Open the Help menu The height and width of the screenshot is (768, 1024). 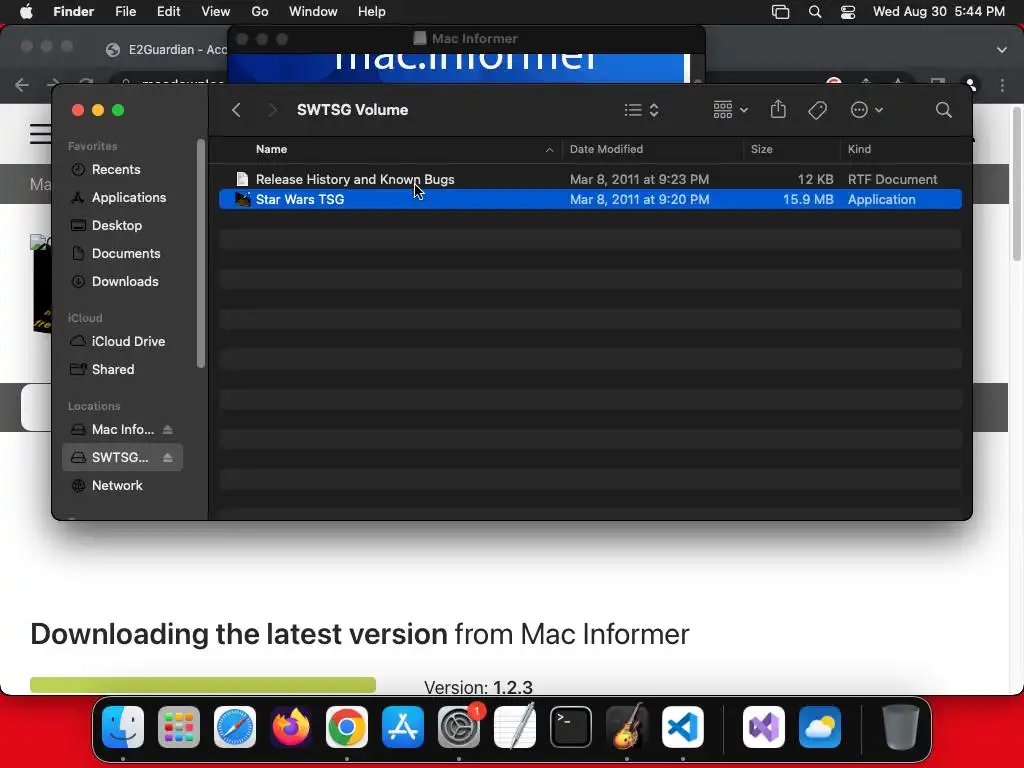click(x=372, y=12)
